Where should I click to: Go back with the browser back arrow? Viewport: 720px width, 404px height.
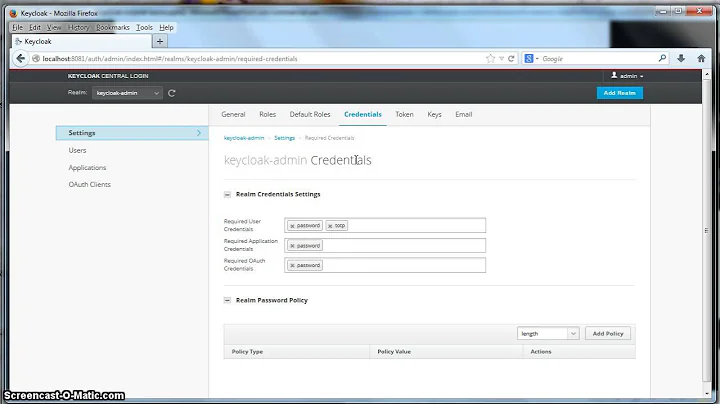coord(20,58)
